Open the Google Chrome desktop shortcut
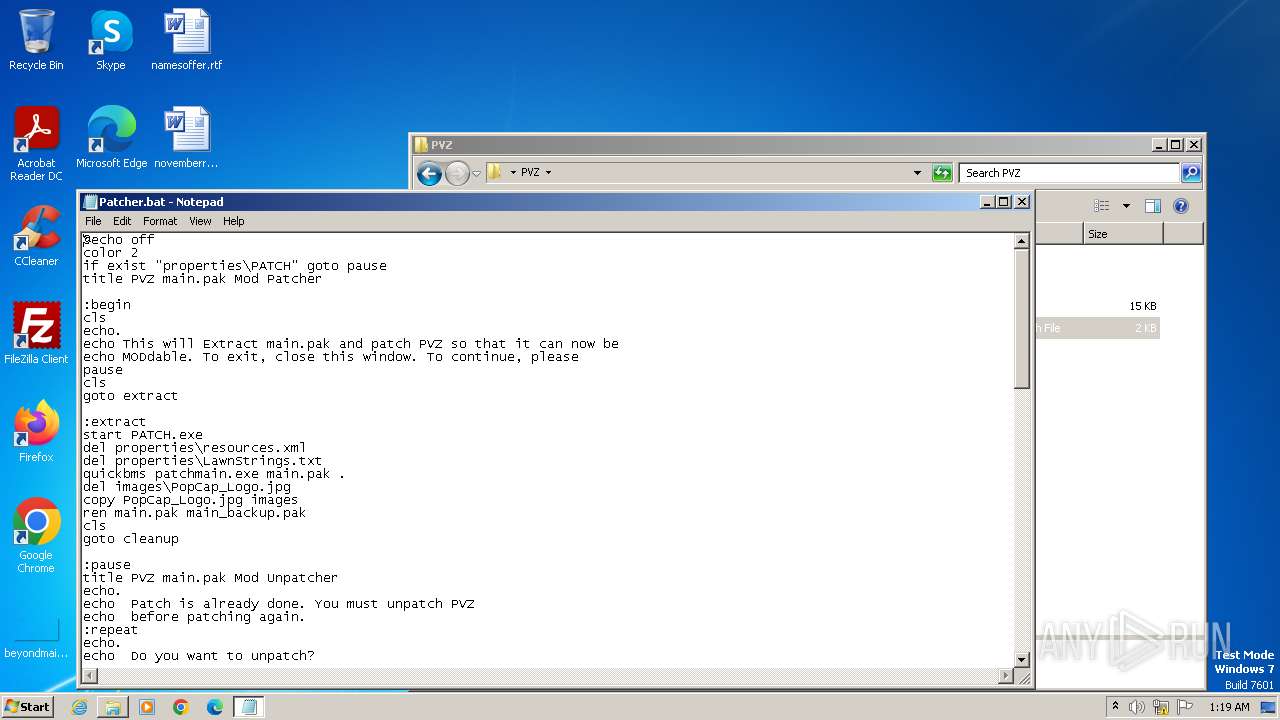The height and width of the screenshot is (720, 1280). 36,536
